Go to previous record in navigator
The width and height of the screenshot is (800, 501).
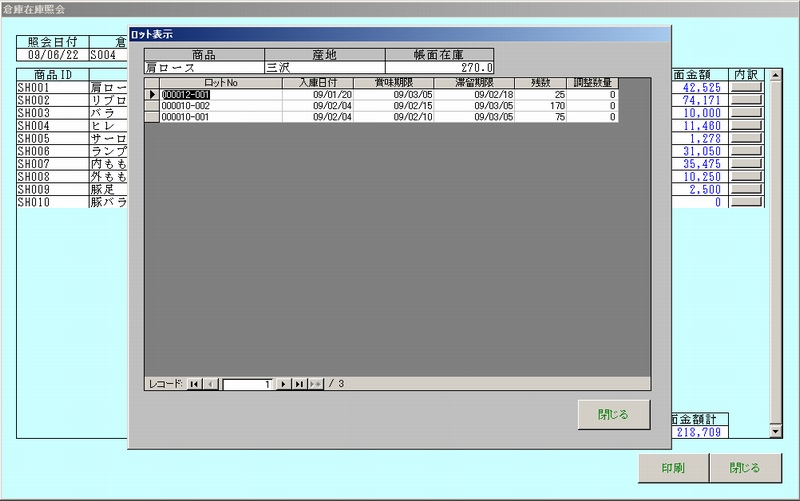(210, 384)
